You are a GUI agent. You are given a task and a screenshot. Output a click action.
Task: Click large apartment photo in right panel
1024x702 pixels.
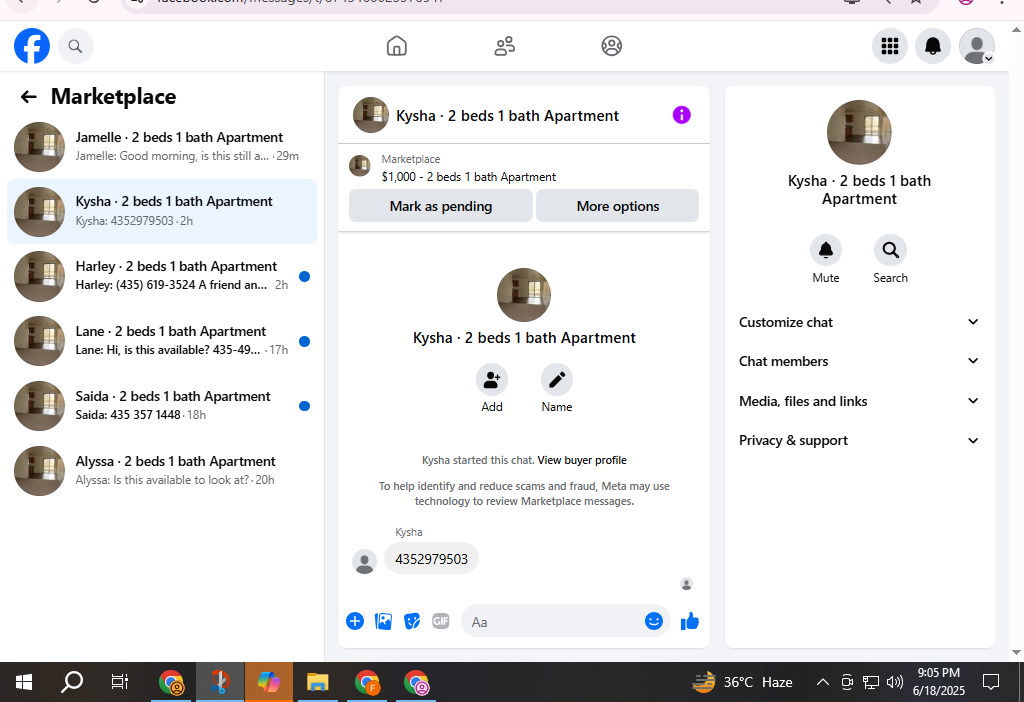pos(859,132)
